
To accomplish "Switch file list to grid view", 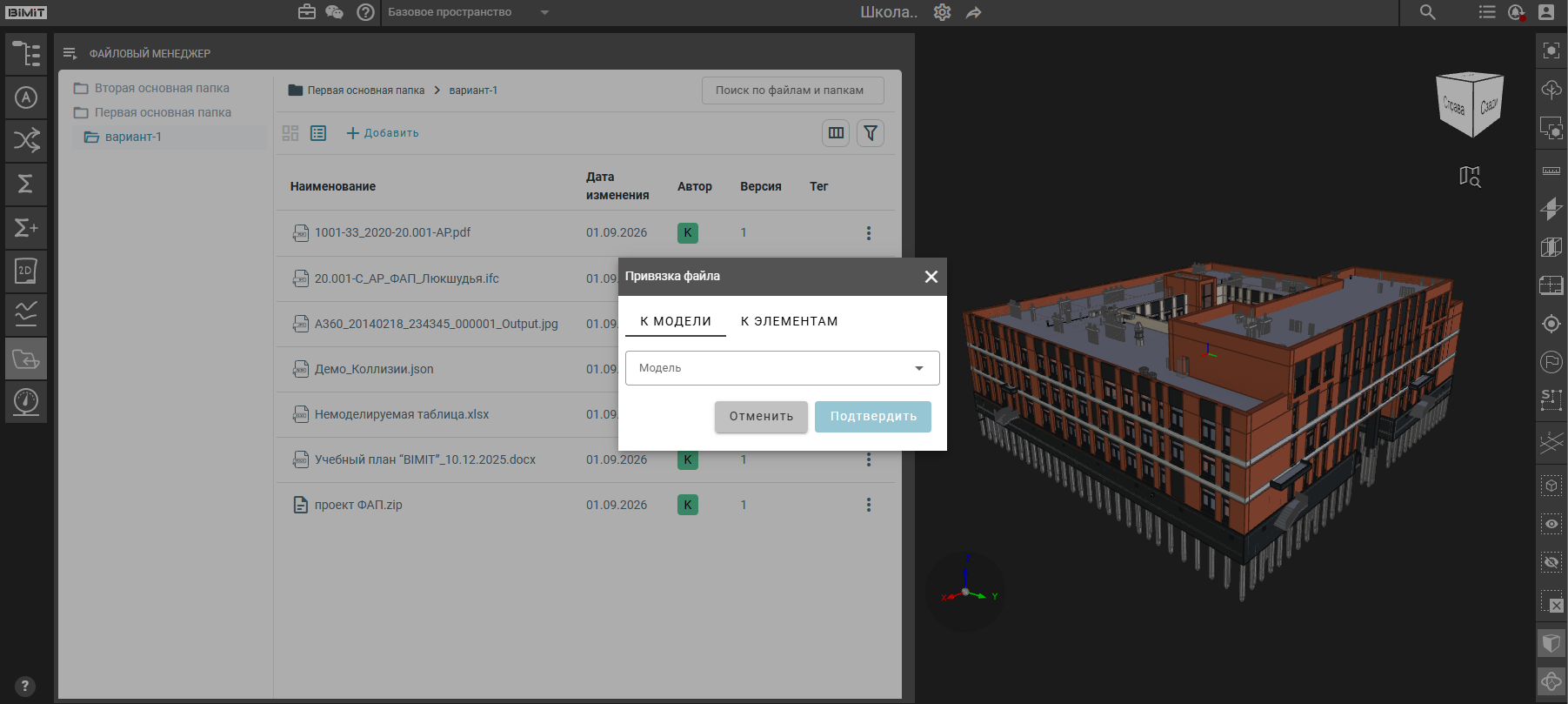I will 290,133.
